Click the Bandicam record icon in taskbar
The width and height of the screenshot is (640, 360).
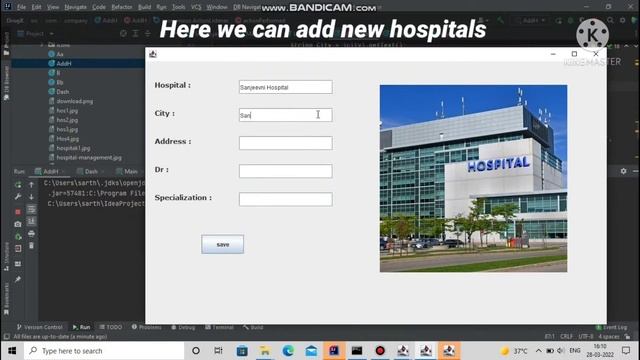380,351
